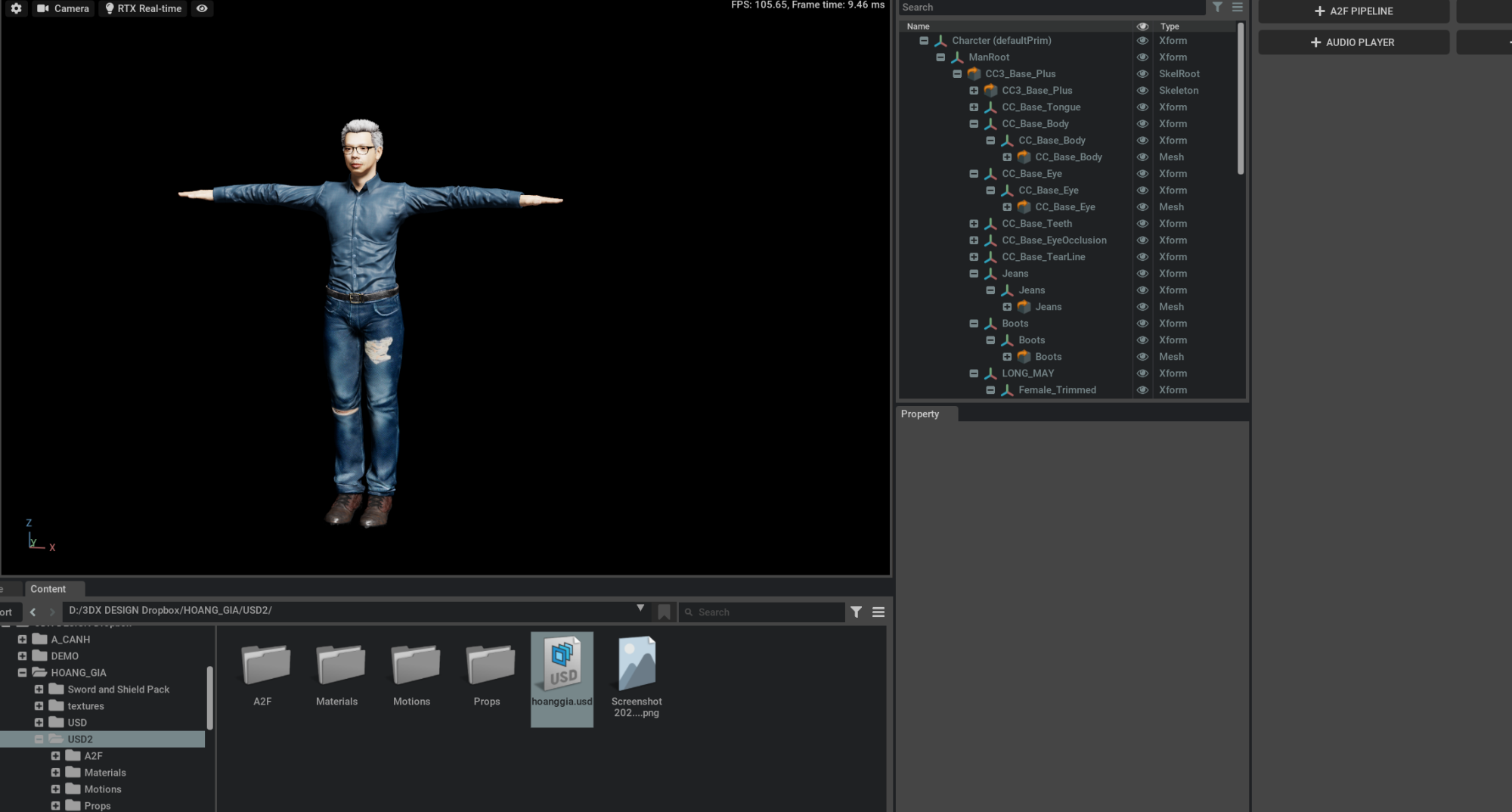Open viewport settings gear
Viewport: 1512px width, 812px height.
pos(16,8)
